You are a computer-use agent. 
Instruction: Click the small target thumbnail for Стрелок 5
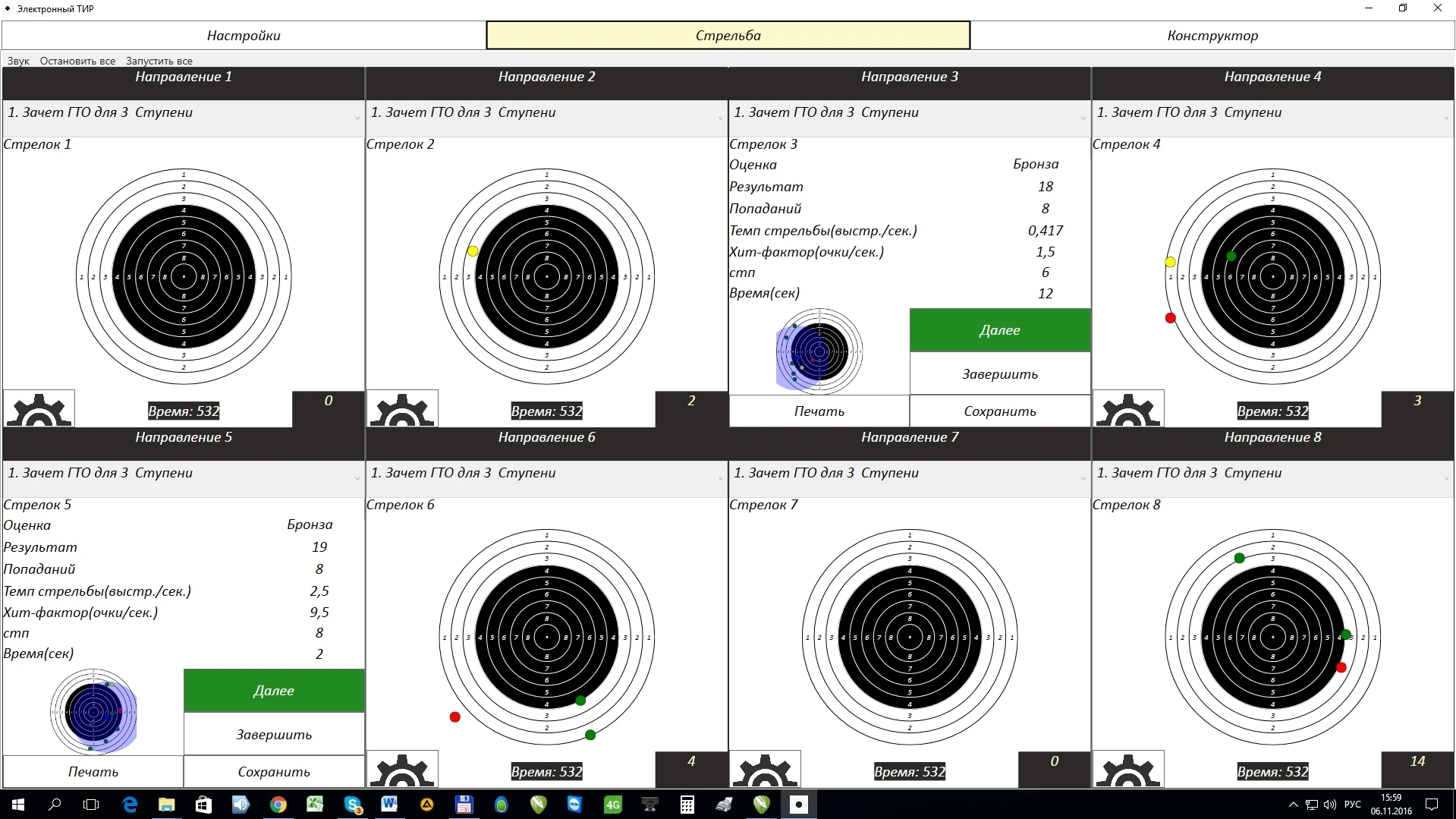93,712
